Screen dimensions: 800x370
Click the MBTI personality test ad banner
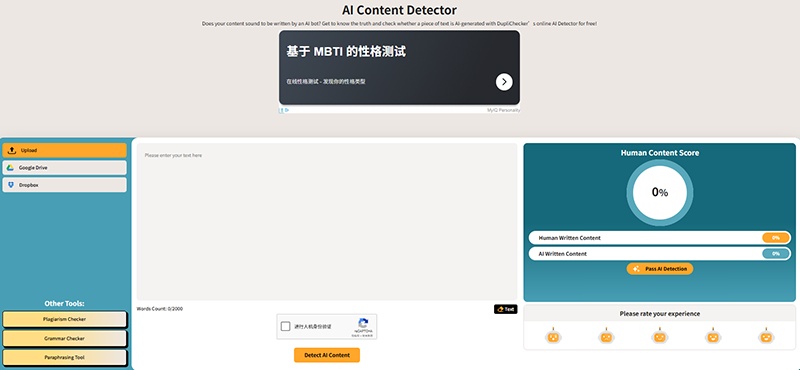click(399, 67)
